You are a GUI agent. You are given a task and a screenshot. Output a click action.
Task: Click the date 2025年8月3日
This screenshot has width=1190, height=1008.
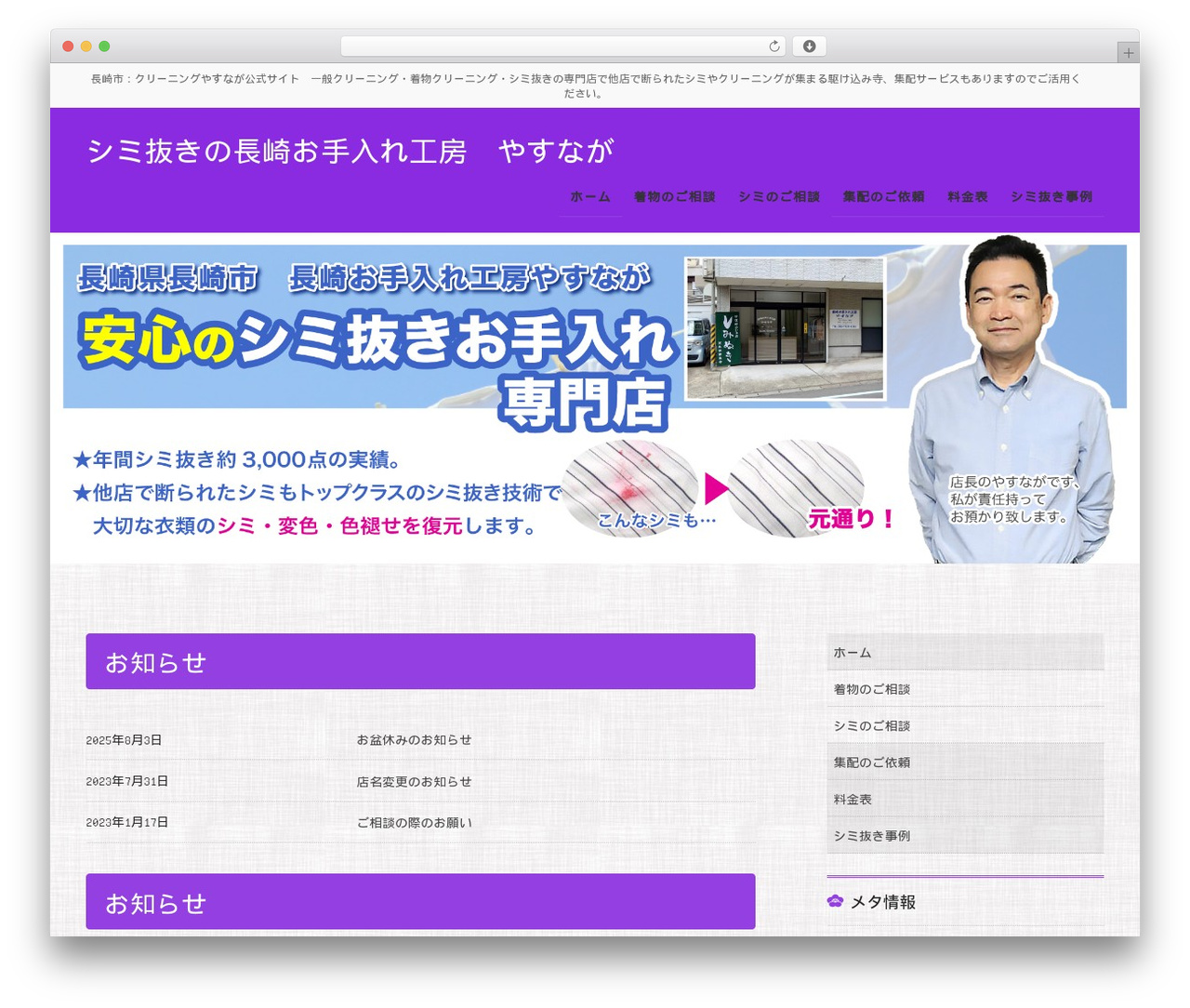[124, 740]
